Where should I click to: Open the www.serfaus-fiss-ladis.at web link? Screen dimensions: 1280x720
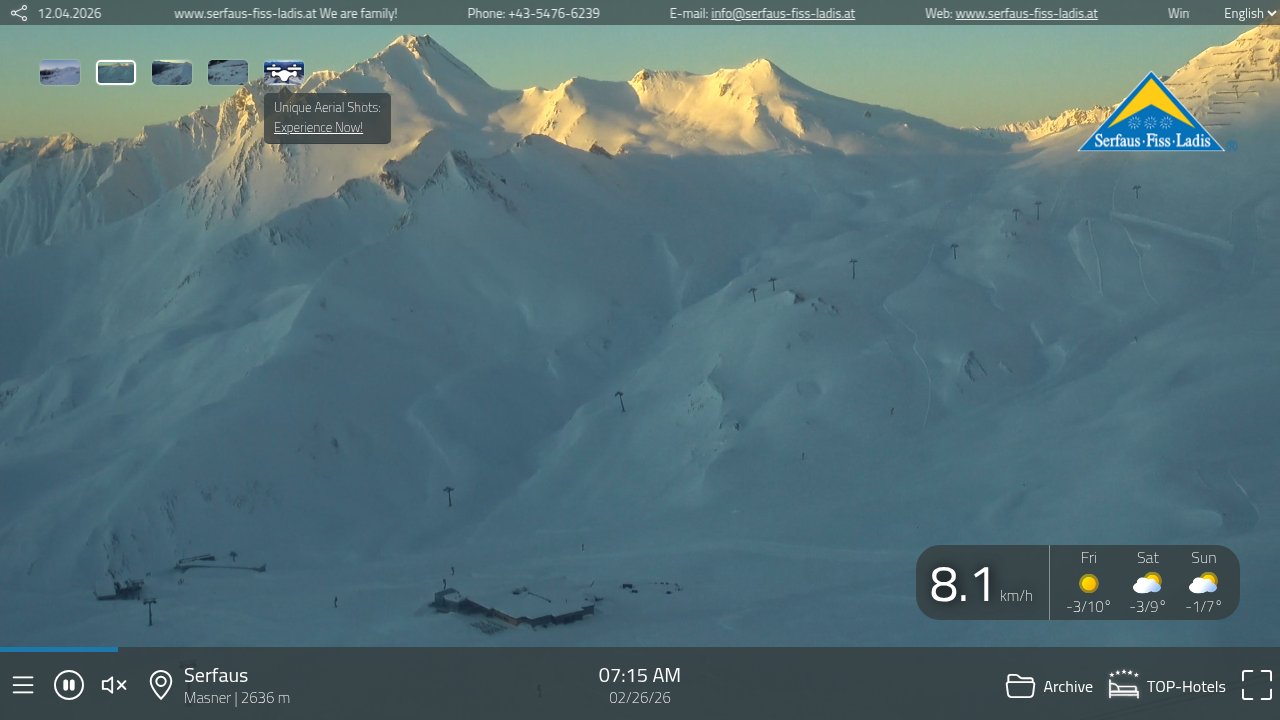[x=1026, y=13]
